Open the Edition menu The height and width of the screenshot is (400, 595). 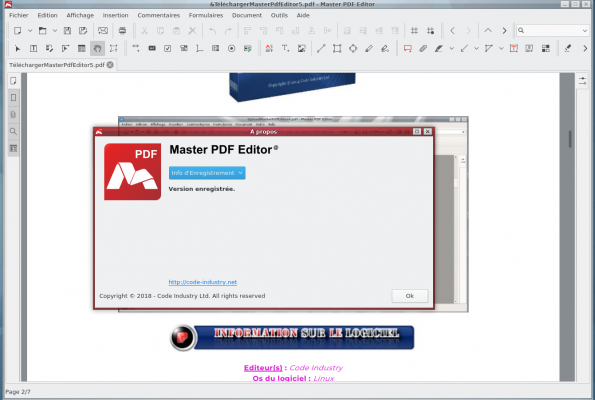(x=47, y=15)
